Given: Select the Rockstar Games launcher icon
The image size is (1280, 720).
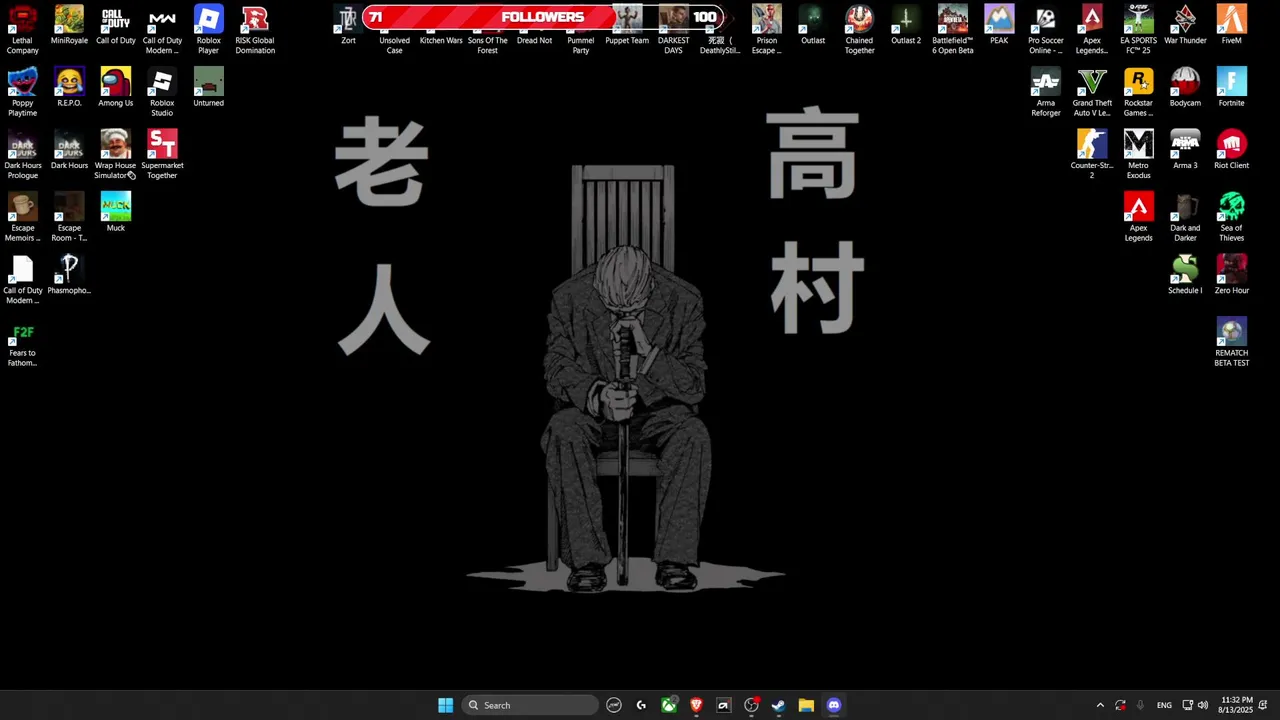Looking at the screenshot, I should tap(1138, 93).
